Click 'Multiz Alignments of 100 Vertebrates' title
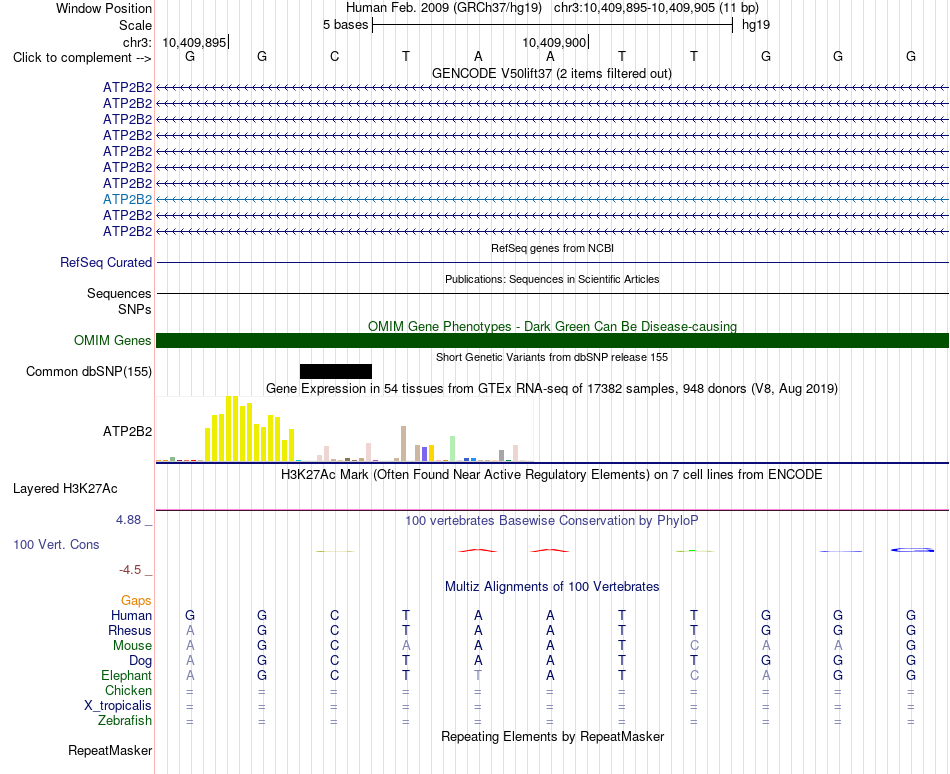 (552, 586)
